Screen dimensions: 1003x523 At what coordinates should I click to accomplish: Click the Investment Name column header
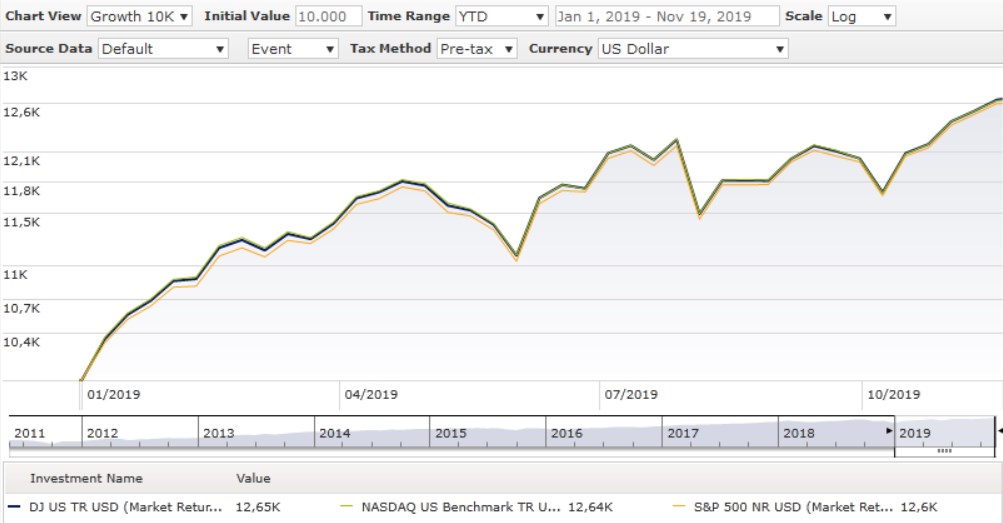tap(86, 478)
